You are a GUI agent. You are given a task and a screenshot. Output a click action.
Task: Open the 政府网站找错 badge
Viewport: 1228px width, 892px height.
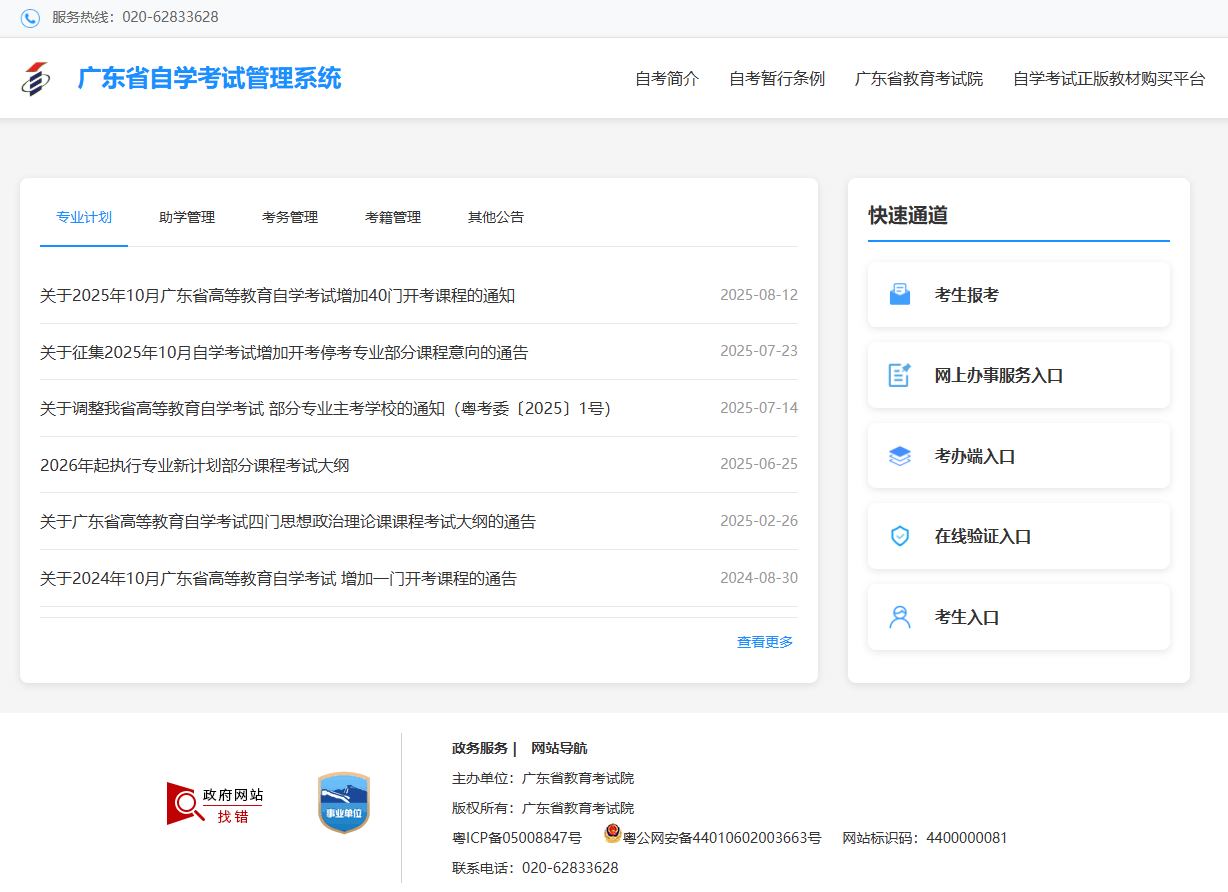point(215,804)
